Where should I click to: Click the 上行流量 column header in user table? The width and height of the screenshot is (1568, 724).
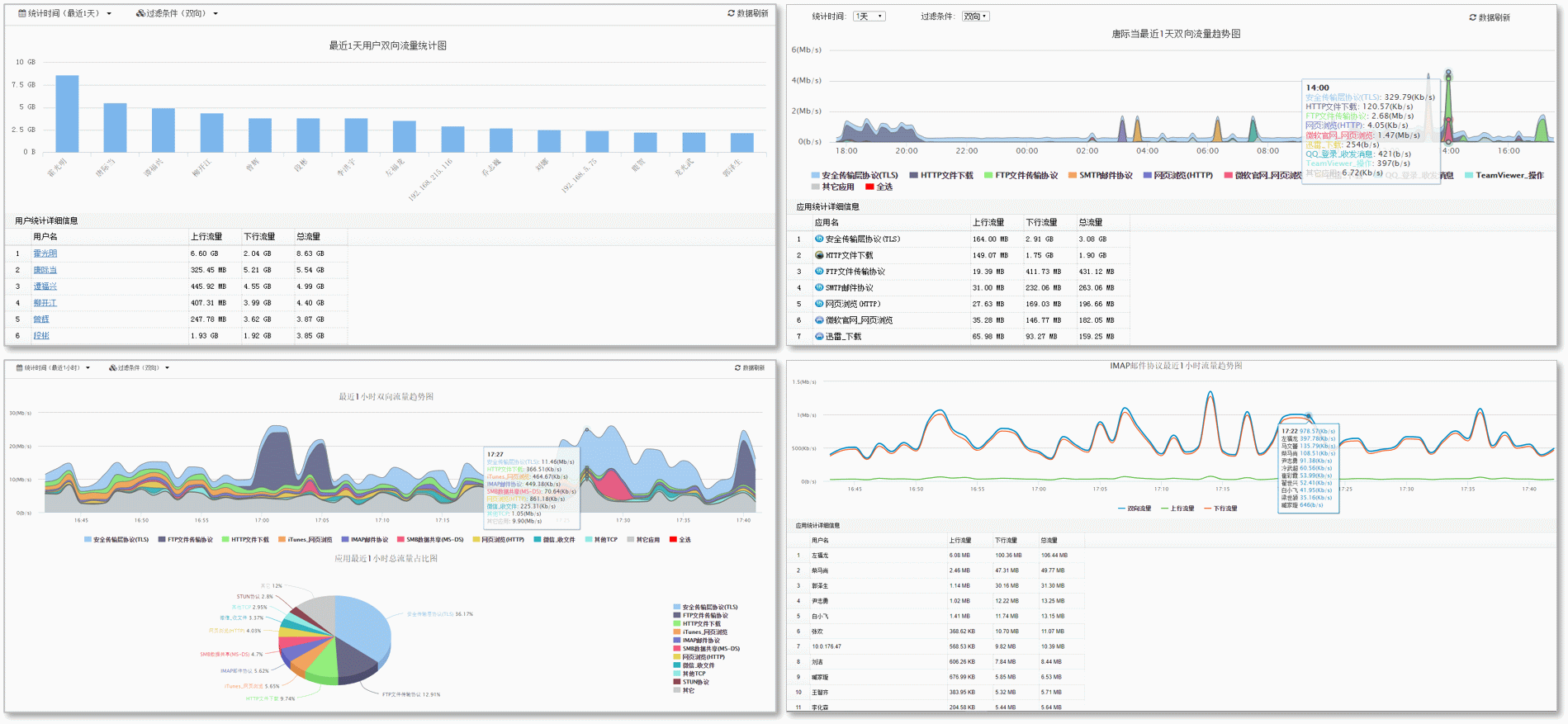tap(206, 236)
